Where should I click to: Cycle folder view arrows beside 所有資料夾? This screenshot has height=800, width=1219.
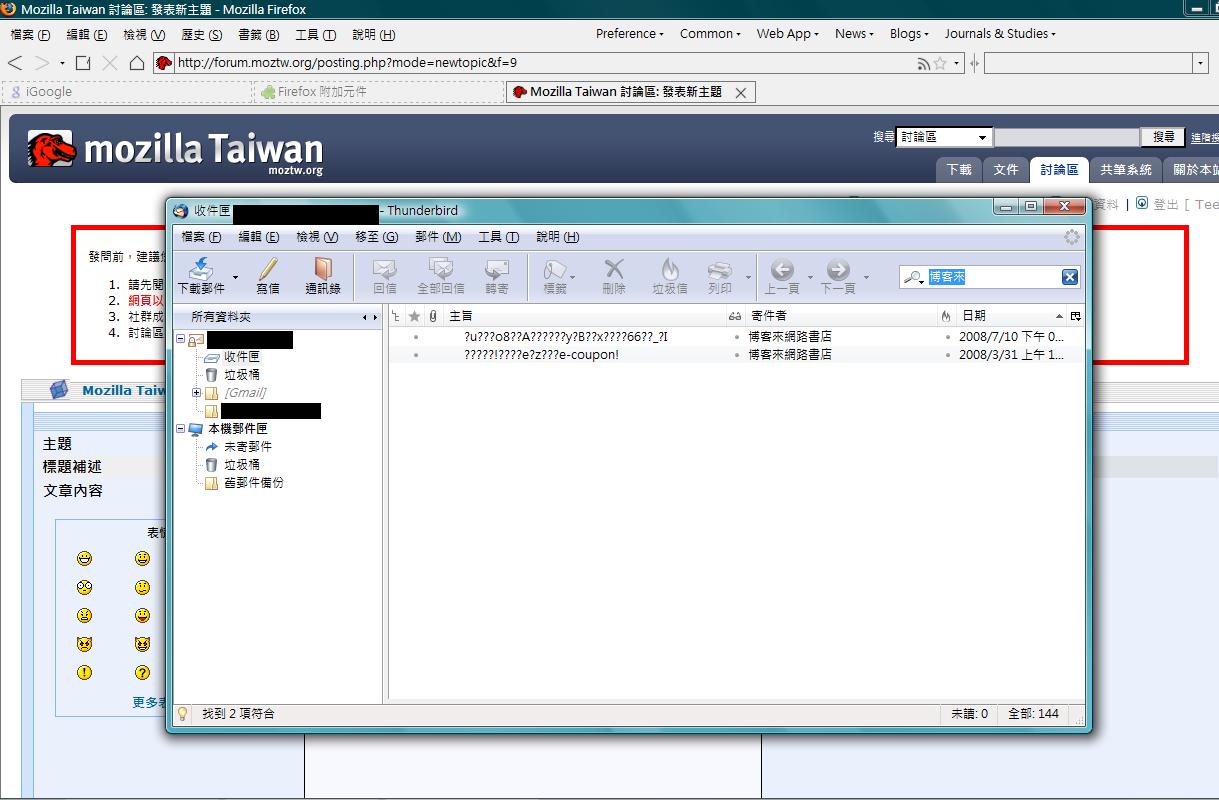pos(370,317)
